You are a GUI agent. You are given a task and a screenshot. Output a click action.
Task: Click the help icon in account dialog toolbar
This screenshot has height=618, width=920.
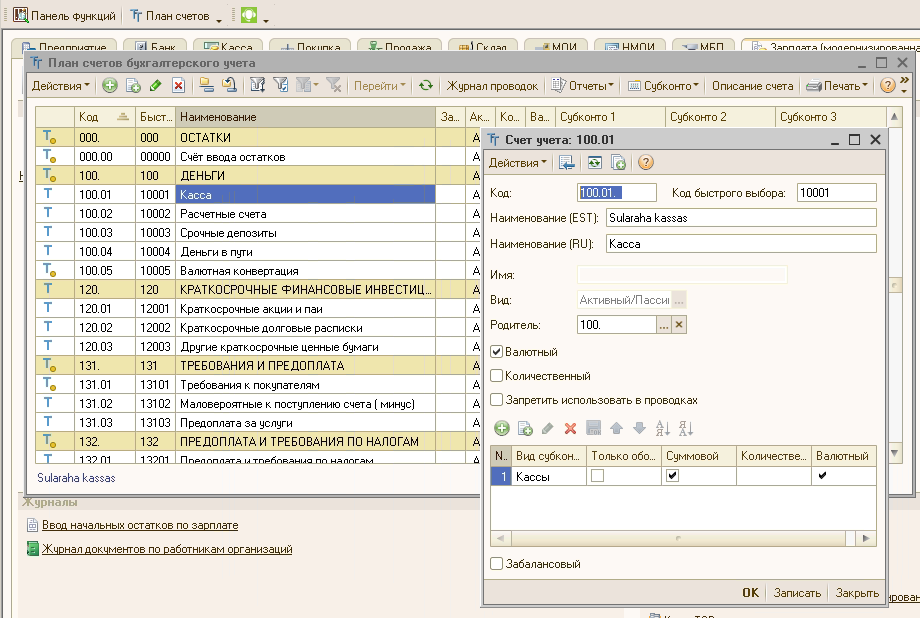646,162
